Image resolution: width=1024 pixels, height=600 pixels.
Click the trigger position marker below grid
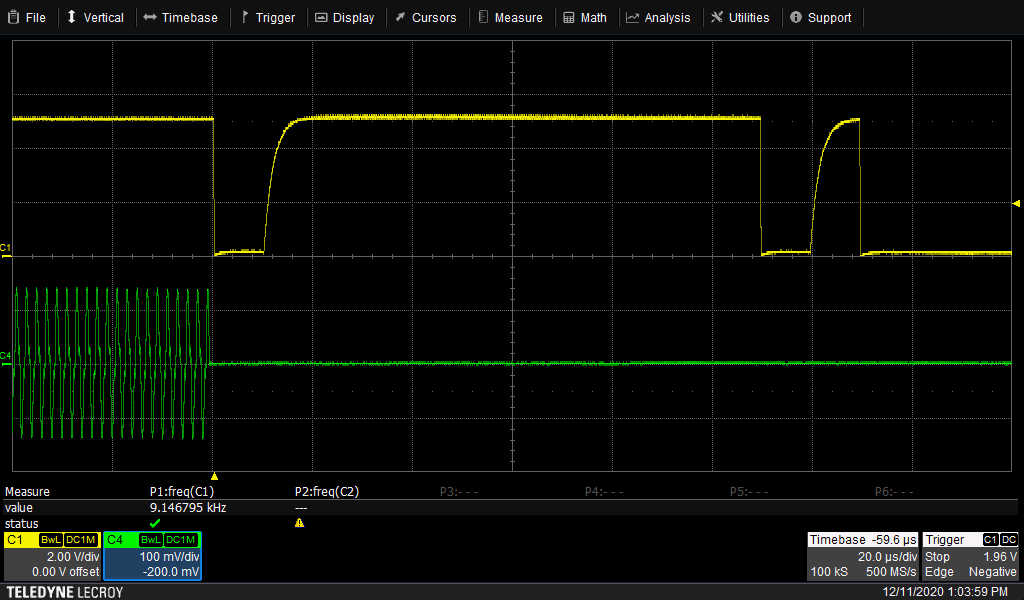(214, 476)
